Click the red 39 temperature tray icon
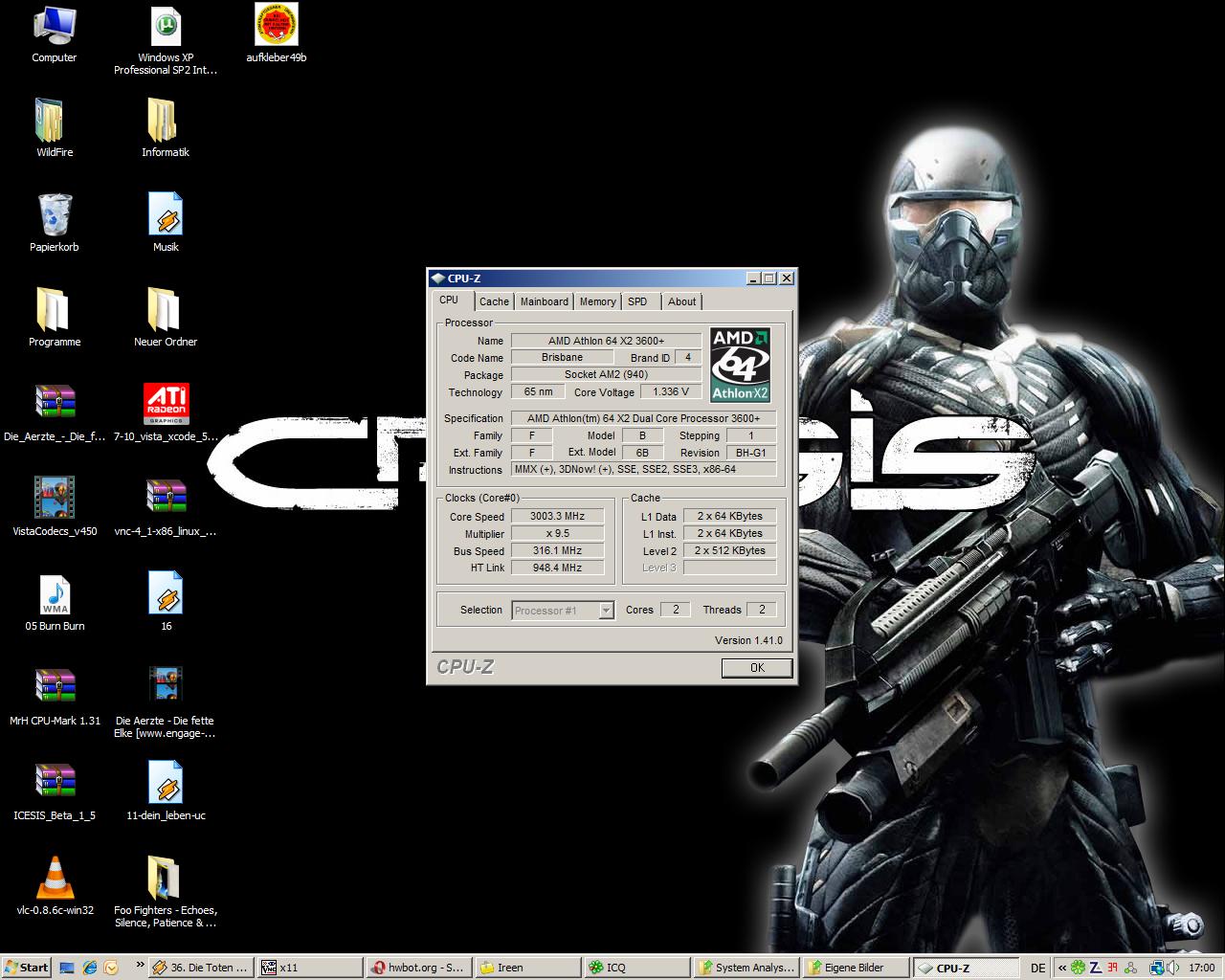This screenshot has width=1225, height=980. pos(1111,968)
